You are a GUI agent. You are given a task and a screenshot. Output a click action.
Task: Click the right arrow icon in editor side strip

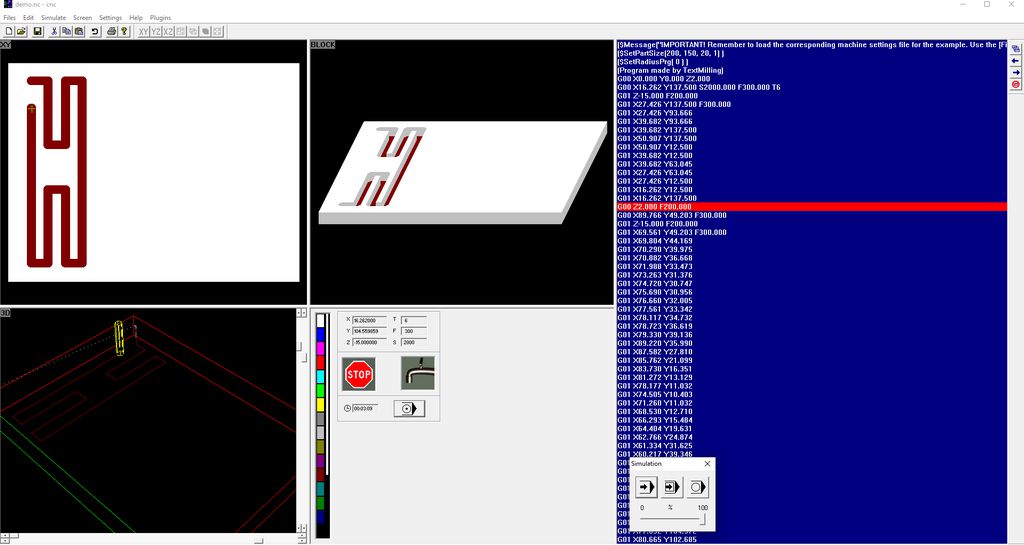tap(1016, 72)
